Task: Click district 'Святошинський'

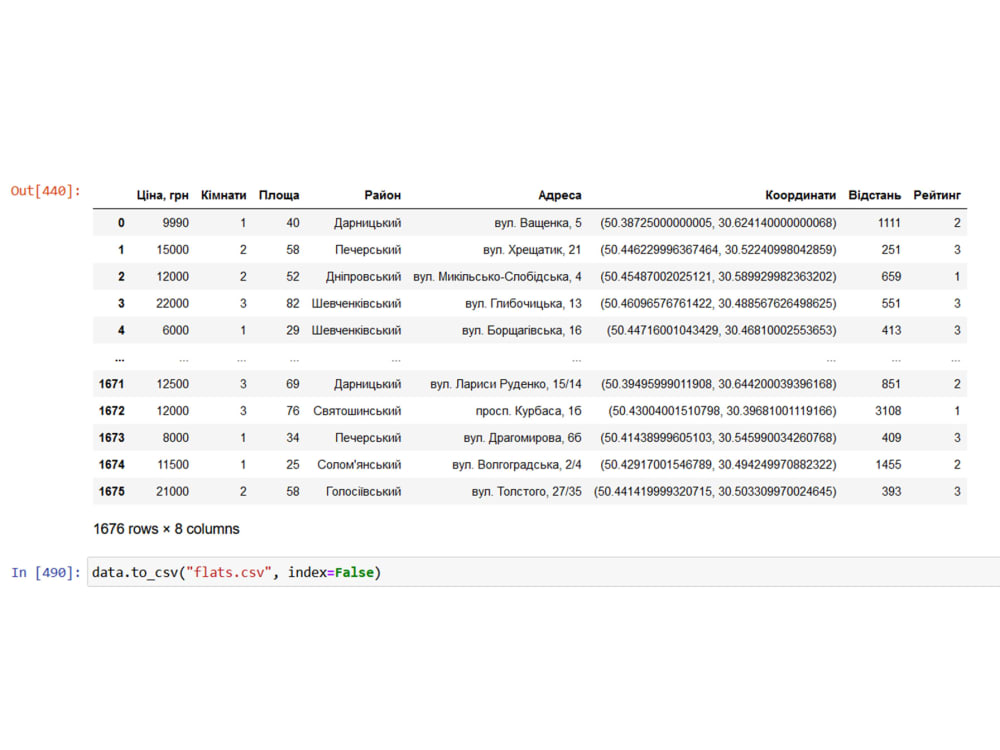Action: pyautogui.click(x=357, y=411)
